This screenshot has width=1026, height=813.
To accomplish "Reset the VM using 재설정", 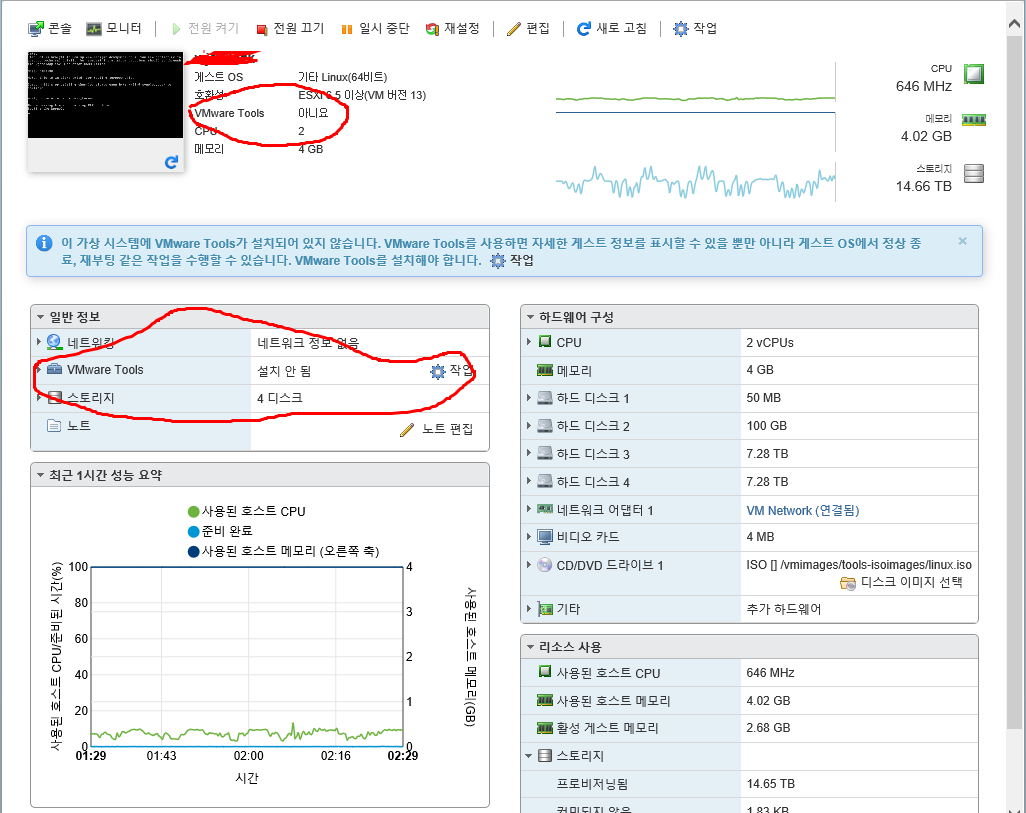I will coord(453,28).
